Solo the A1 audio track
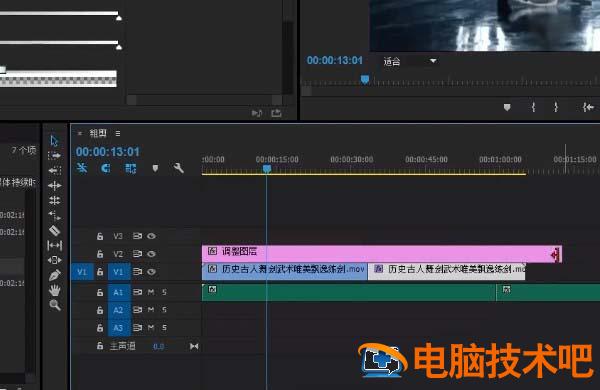 click(164, 292)
